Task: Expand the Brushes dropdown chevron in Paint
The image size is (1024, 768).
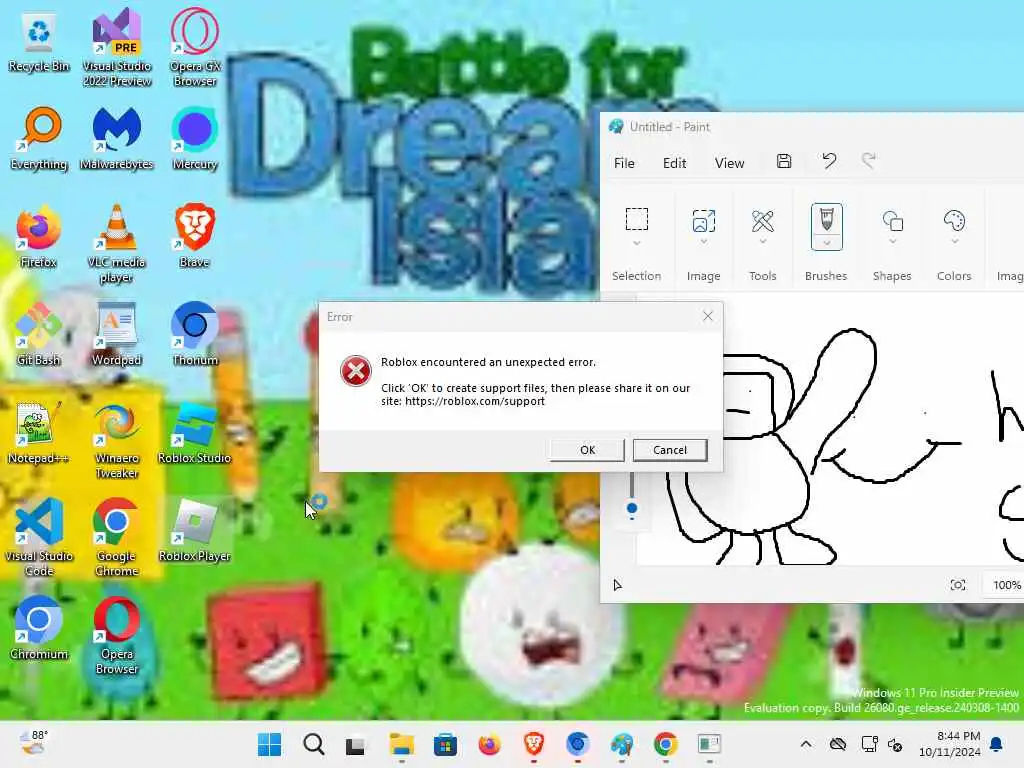Action: 826,243
